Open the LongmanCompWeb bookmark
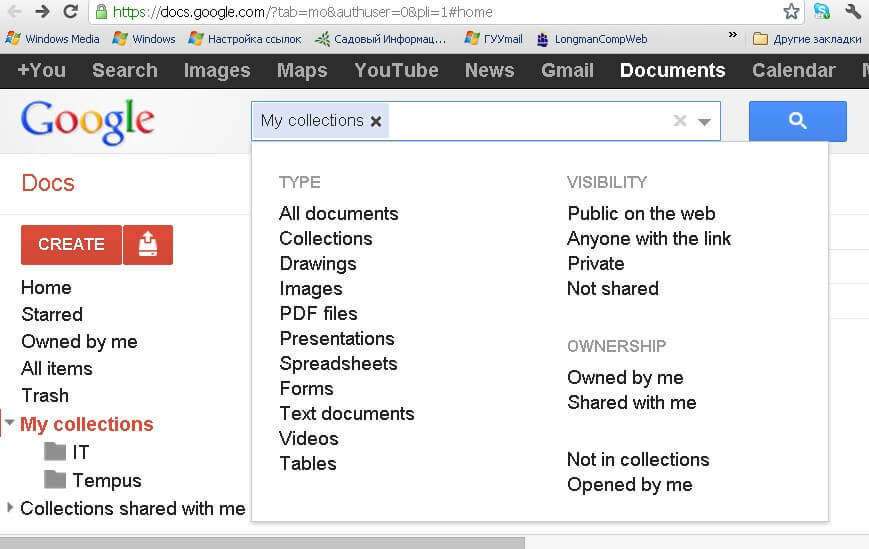Image resolution: width=869 pixels, height=549 pixels. coord(592,39)
